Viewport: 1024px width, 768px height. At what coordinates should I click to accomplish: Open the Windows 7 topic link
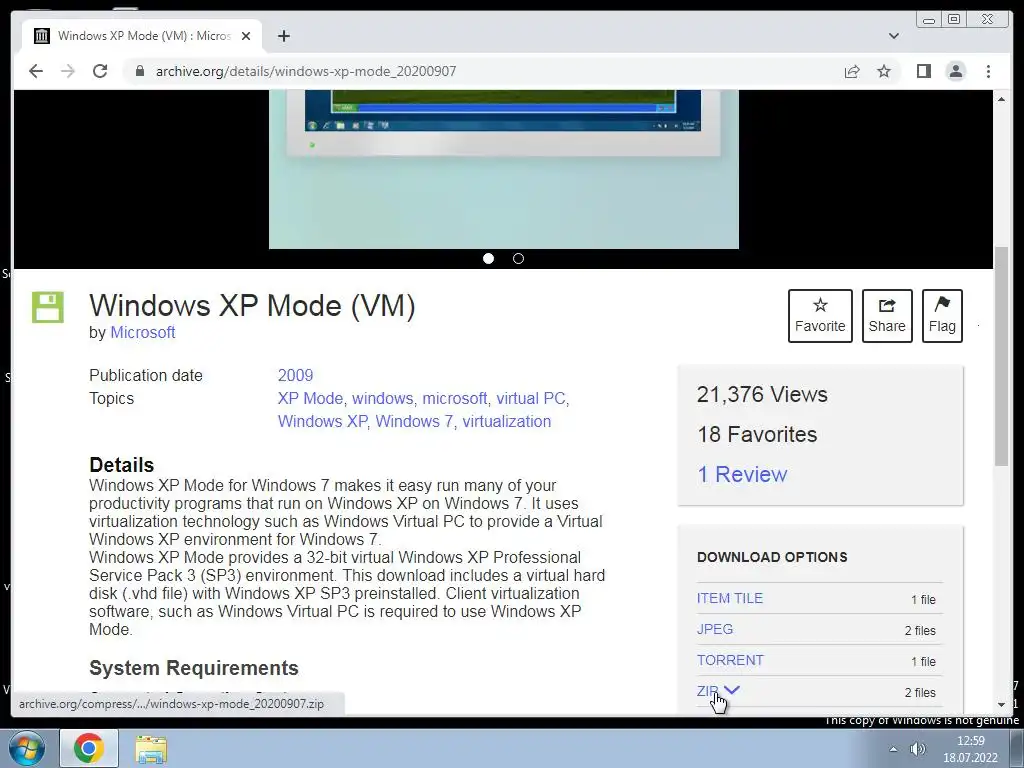414,421
